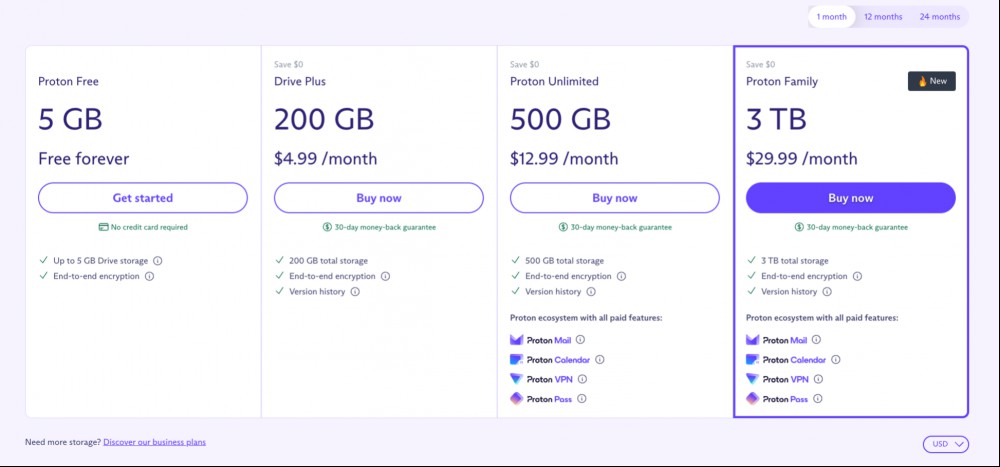Click Get started for Proton Free
The width and height of the screenshot is (1000, 467).
pyautogui.click(x=143, y=198)
